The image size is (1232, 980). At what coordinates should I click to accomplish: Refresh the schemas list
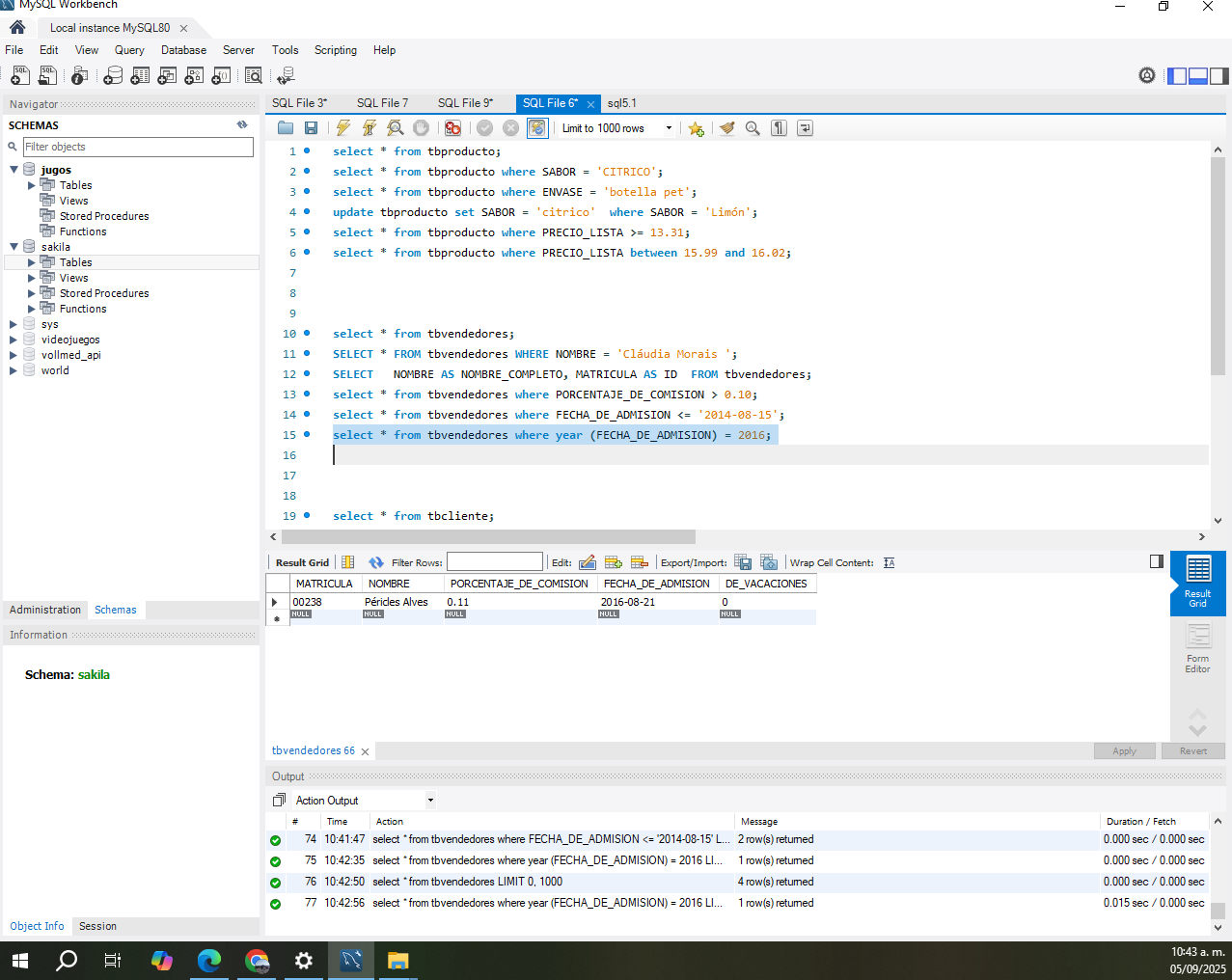pos(242,124)
